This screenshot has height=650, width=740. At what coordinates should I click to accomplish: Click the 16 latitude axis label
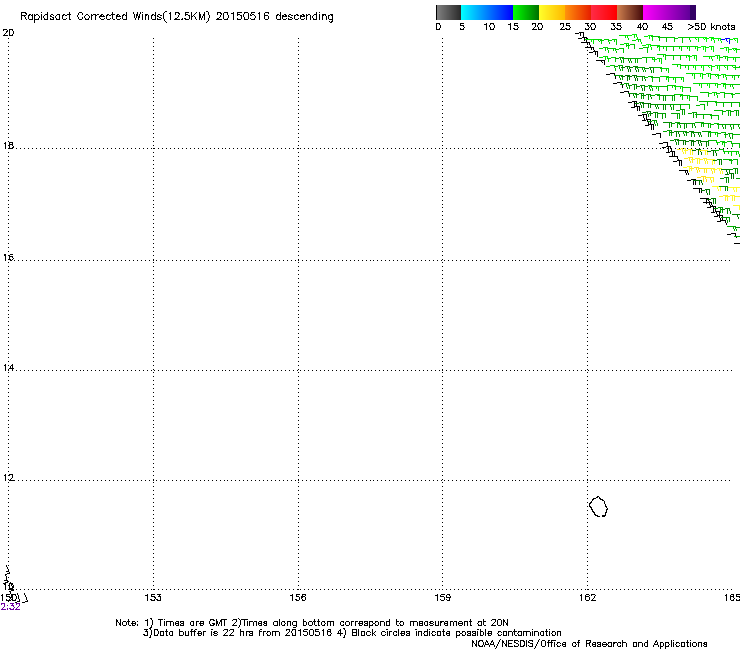pos(8,257)
